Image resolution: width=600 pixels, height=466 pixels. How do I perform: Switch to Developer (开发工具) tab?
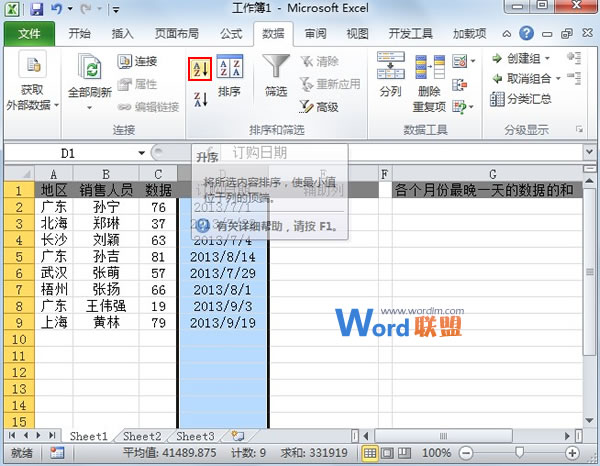411,34
